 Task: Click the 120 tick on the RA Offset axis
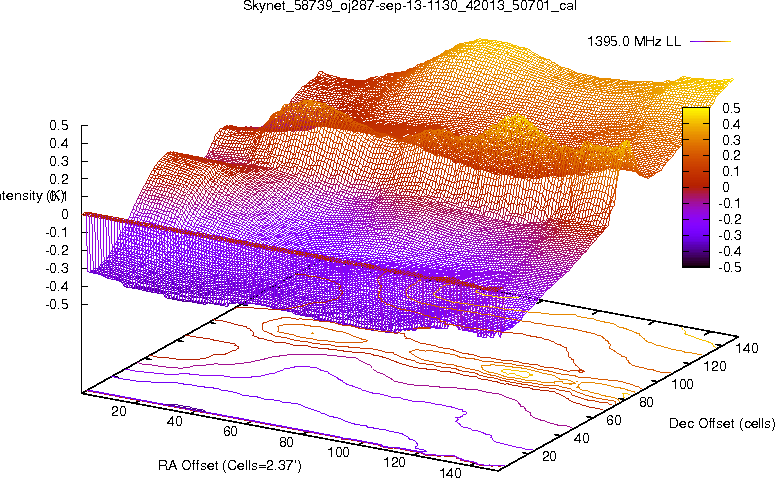394,462
